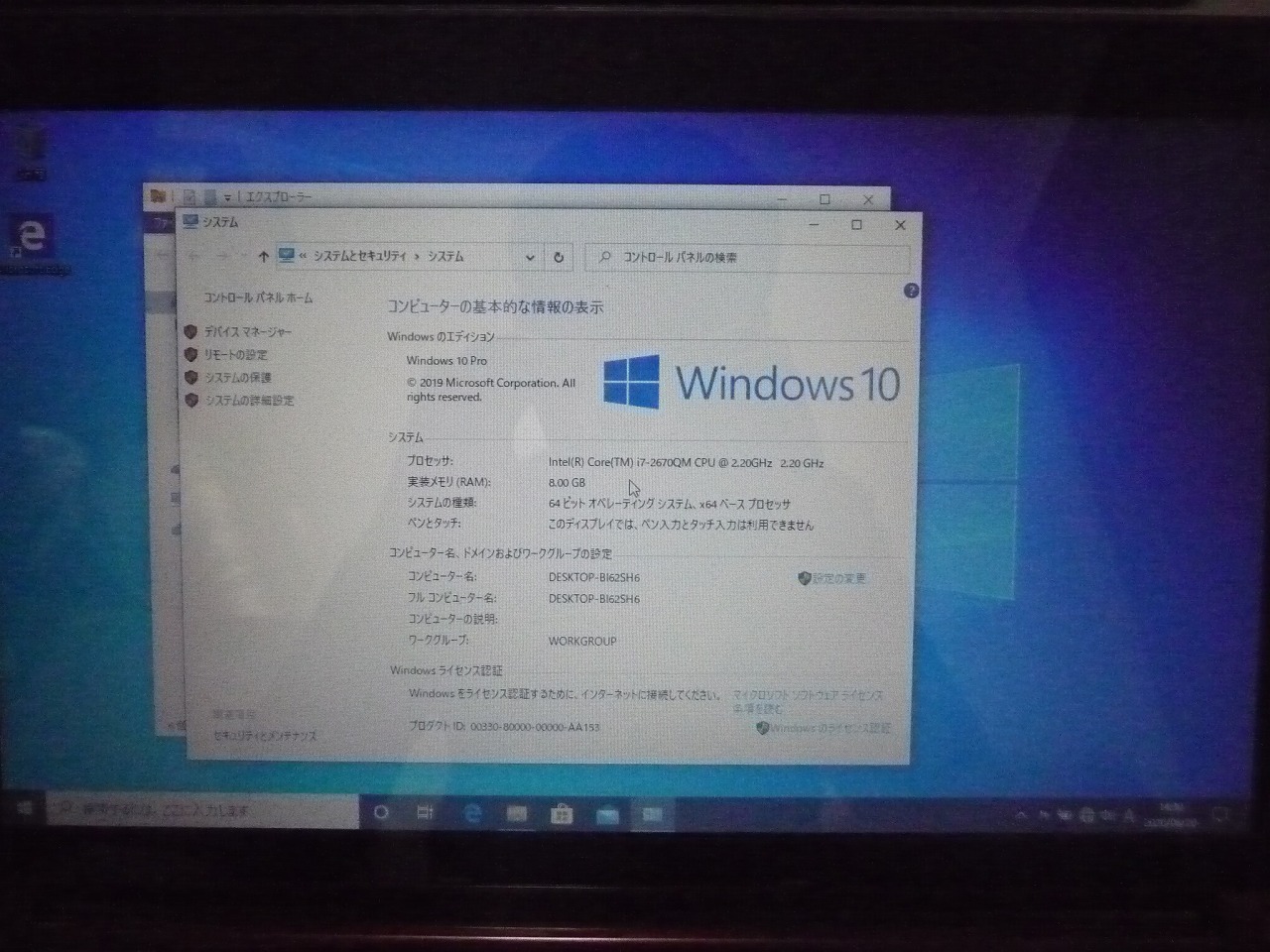Image resolution: width=1270 pixels, height=952 pixels.
Task: Select computer name DESKTOP-BI62SH6 text
Action: tap(594, 577)
